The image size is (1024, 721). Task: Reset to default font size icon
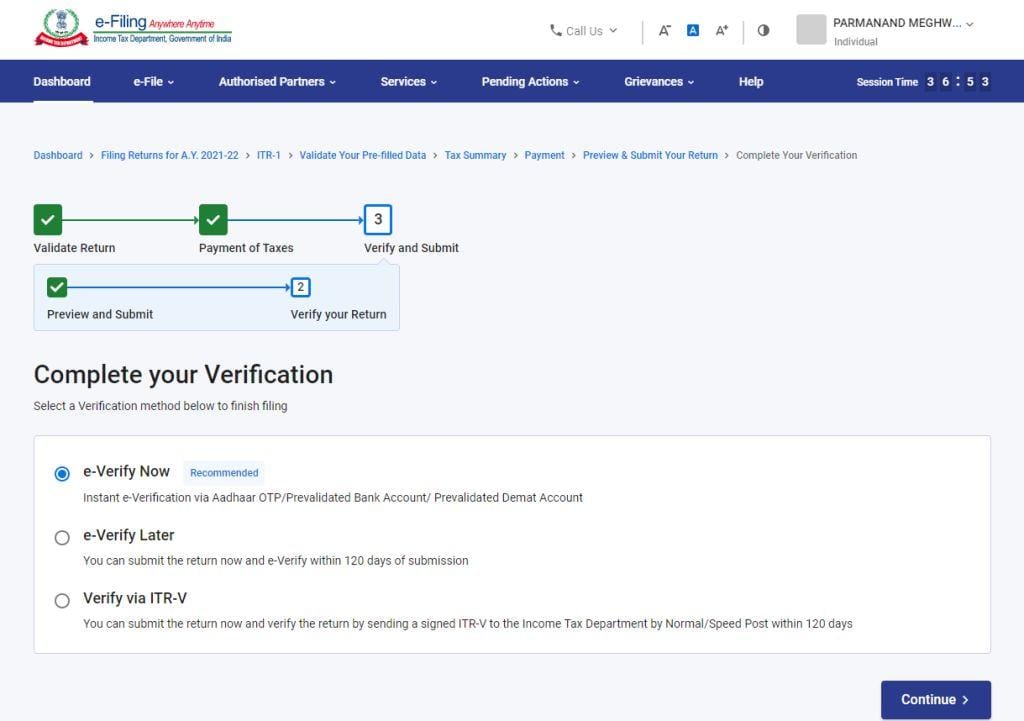click(693, 30)
